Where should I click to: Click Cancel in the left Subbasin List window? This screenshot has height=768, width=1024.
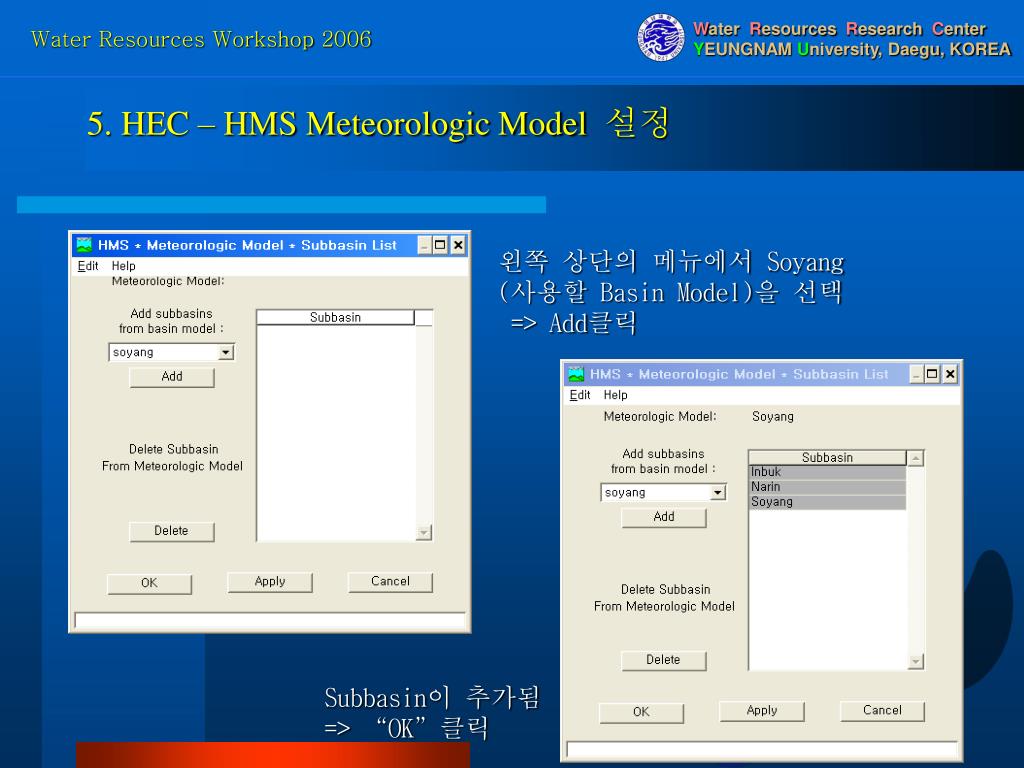coord(390,581)
